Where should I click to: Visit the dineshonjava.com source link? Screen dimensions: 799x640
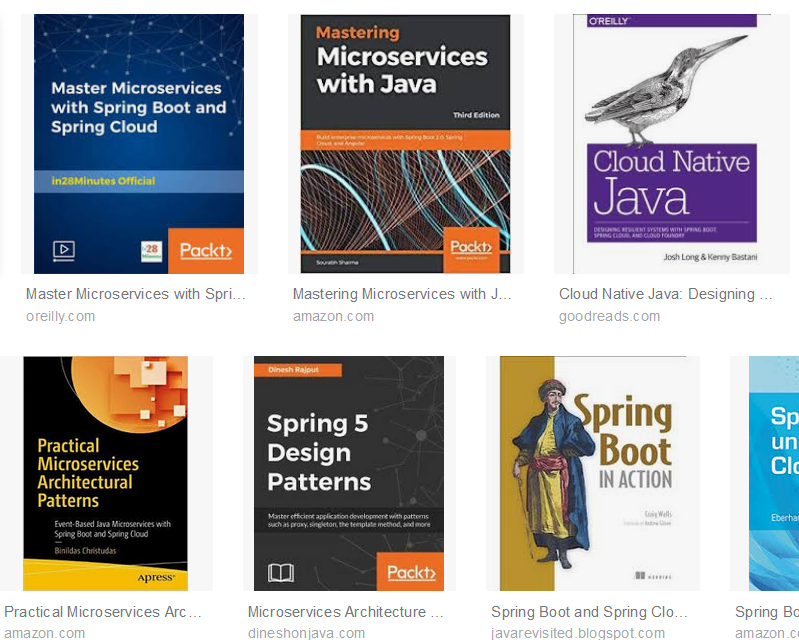306,633
